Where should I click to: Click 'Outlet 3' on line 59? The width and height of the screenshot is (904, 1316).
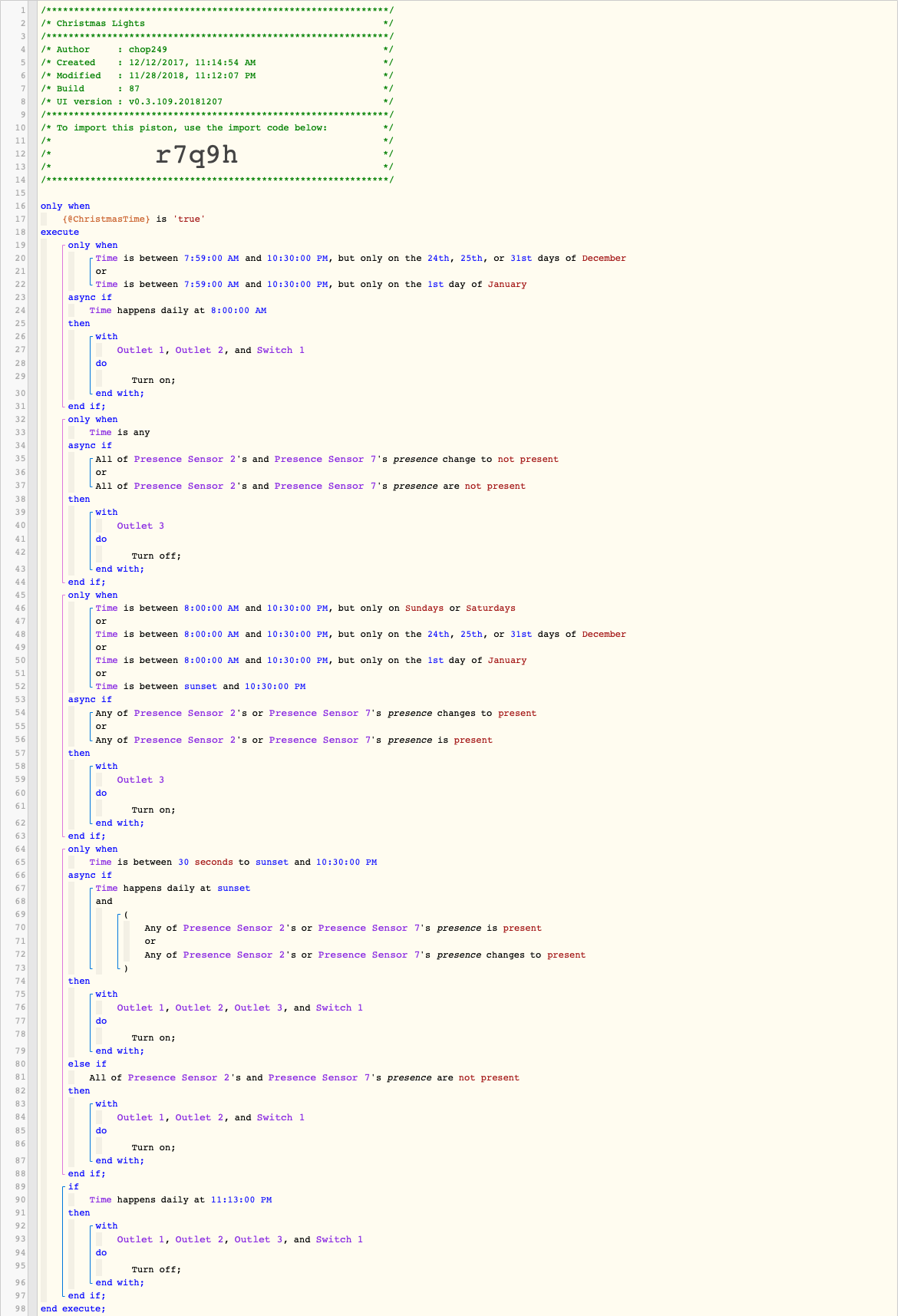(141, 780)
